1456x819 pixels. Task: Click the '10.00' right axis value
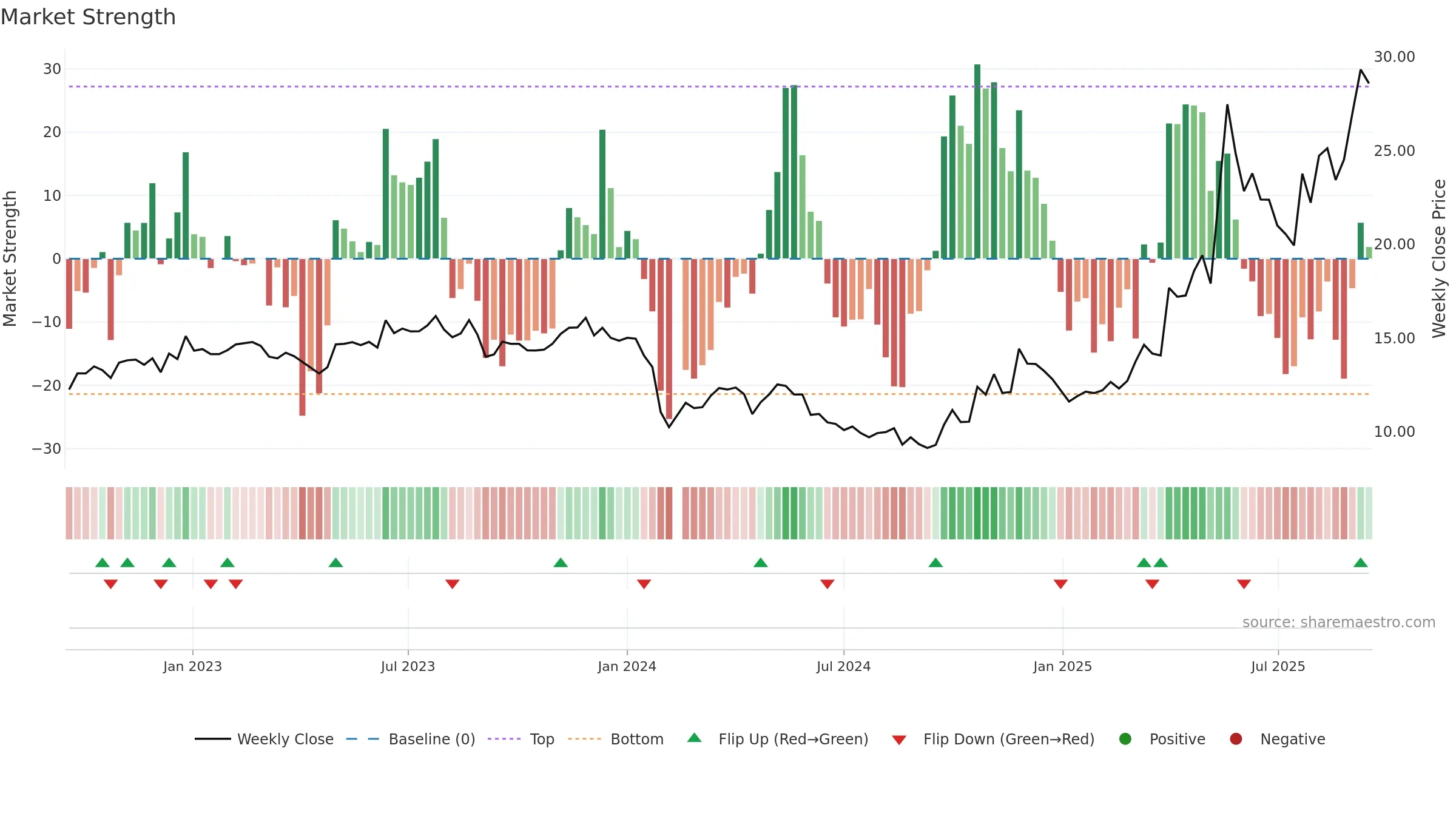[x=1395, y=432]
